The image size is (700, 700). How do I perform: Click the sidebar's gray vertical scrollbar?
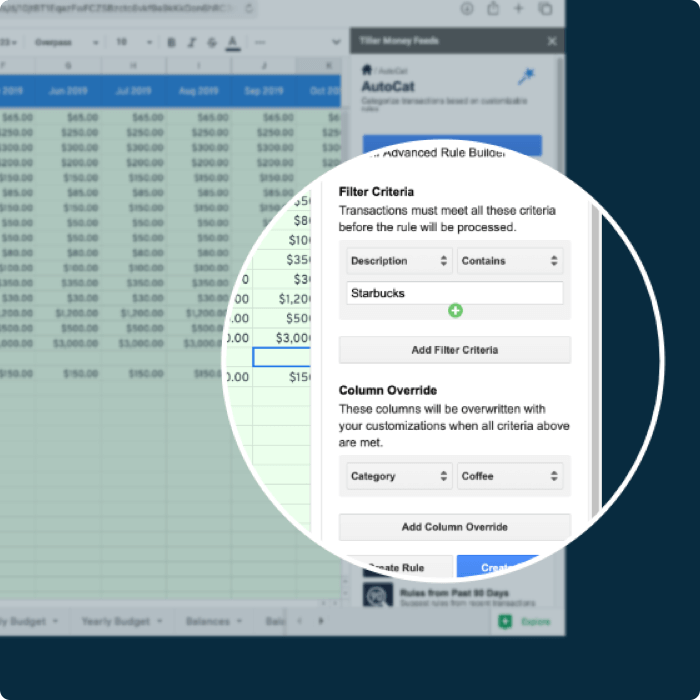tap(596, 357)
